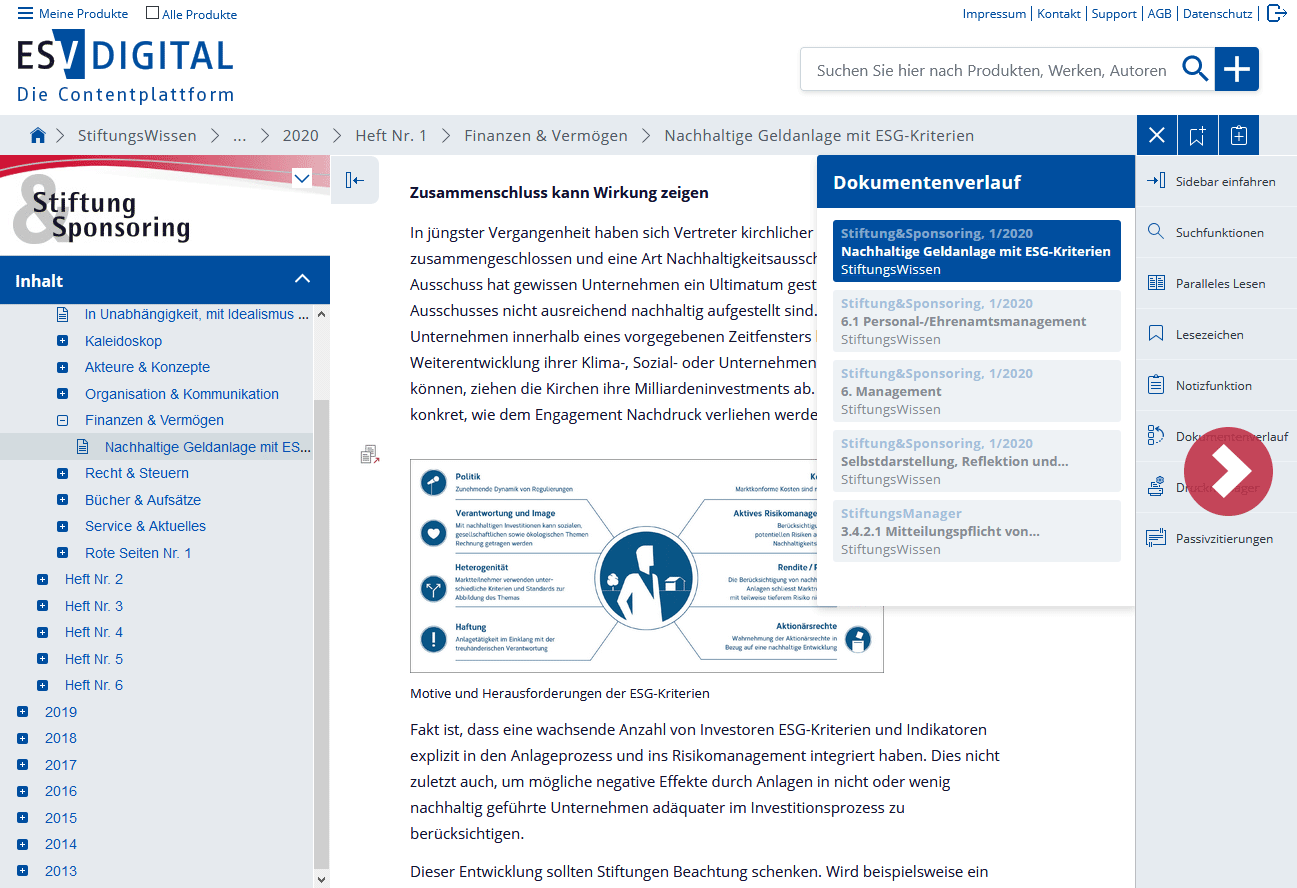Screen dimensions: 1297x888
Task: Expand Organisation & Kommunikation node
Action: click(x=63, y=394)
